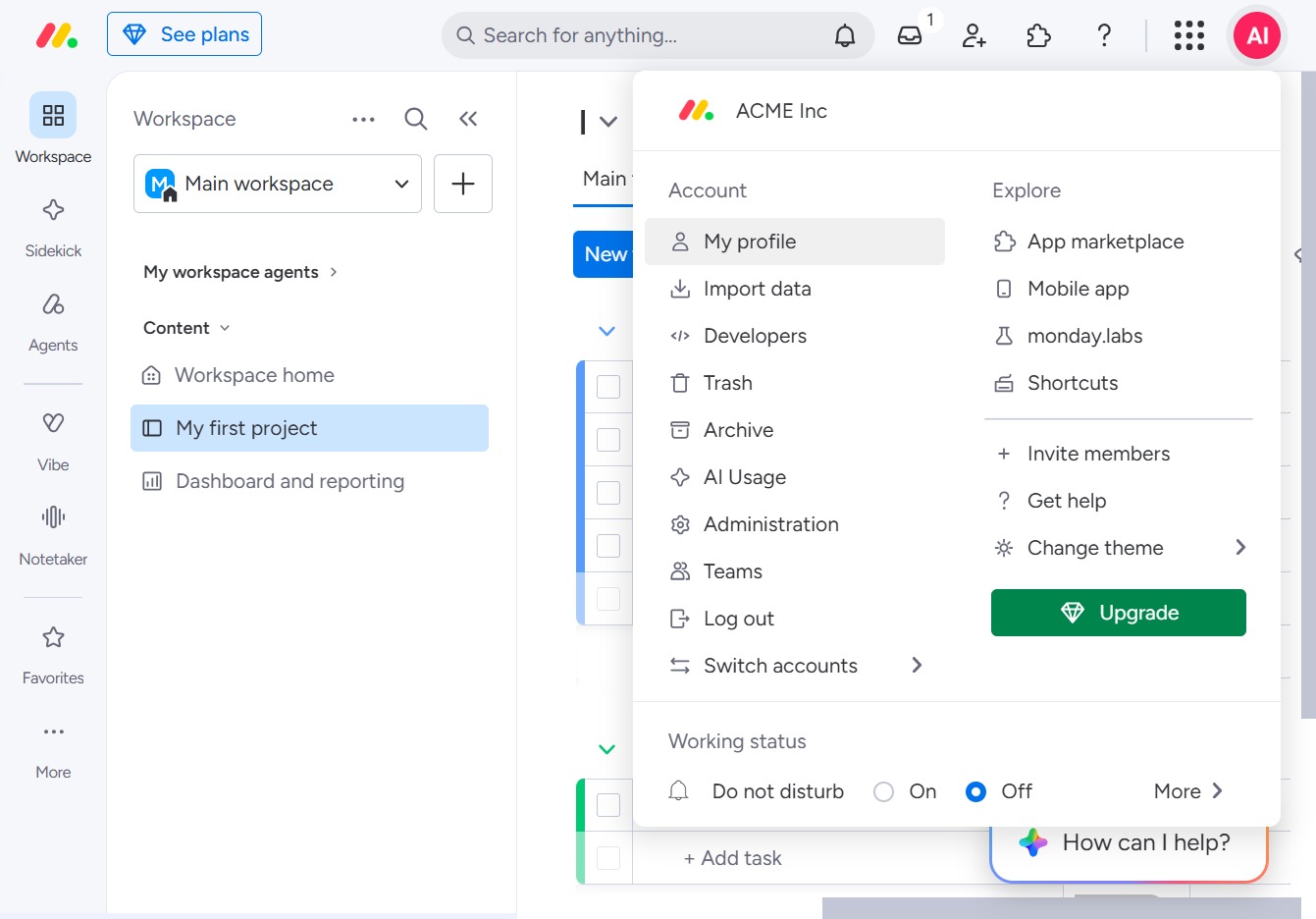Open Dashboard and reporting
The width and height of the screenshot is (1316, 919).
coord(309,481)
